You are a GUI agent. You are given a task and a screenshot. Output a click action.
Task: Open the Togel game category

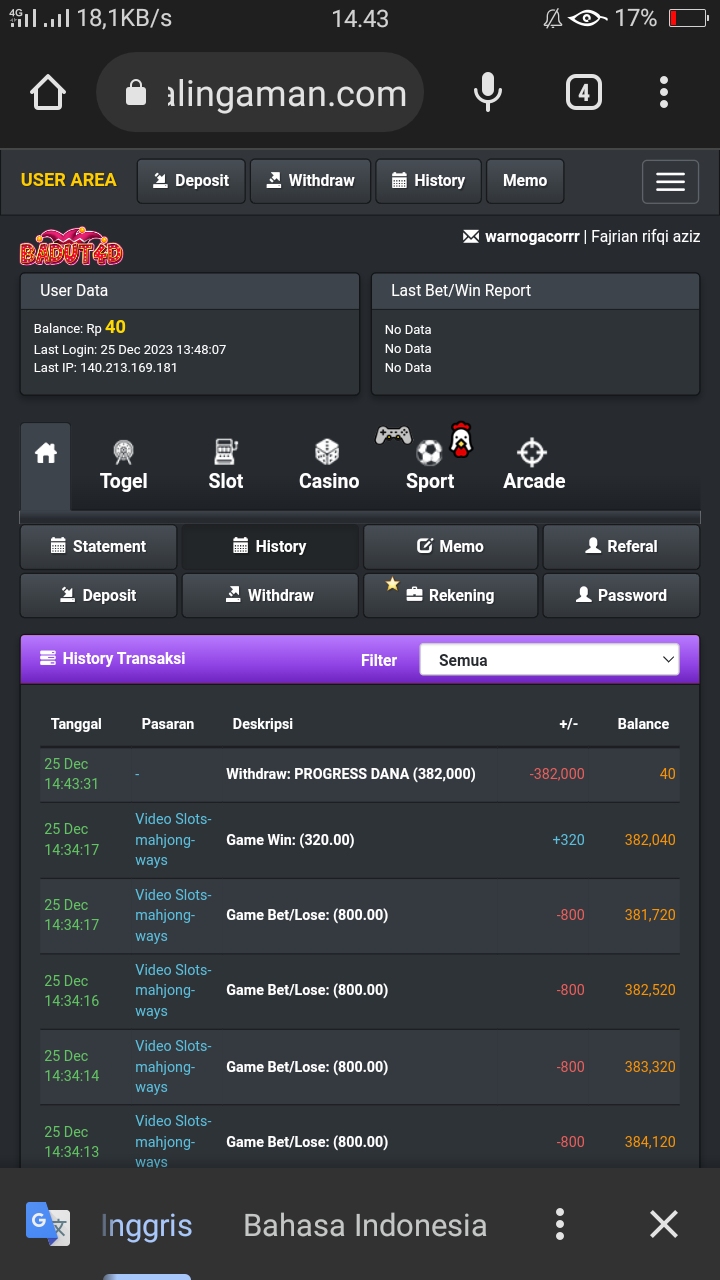123,466
